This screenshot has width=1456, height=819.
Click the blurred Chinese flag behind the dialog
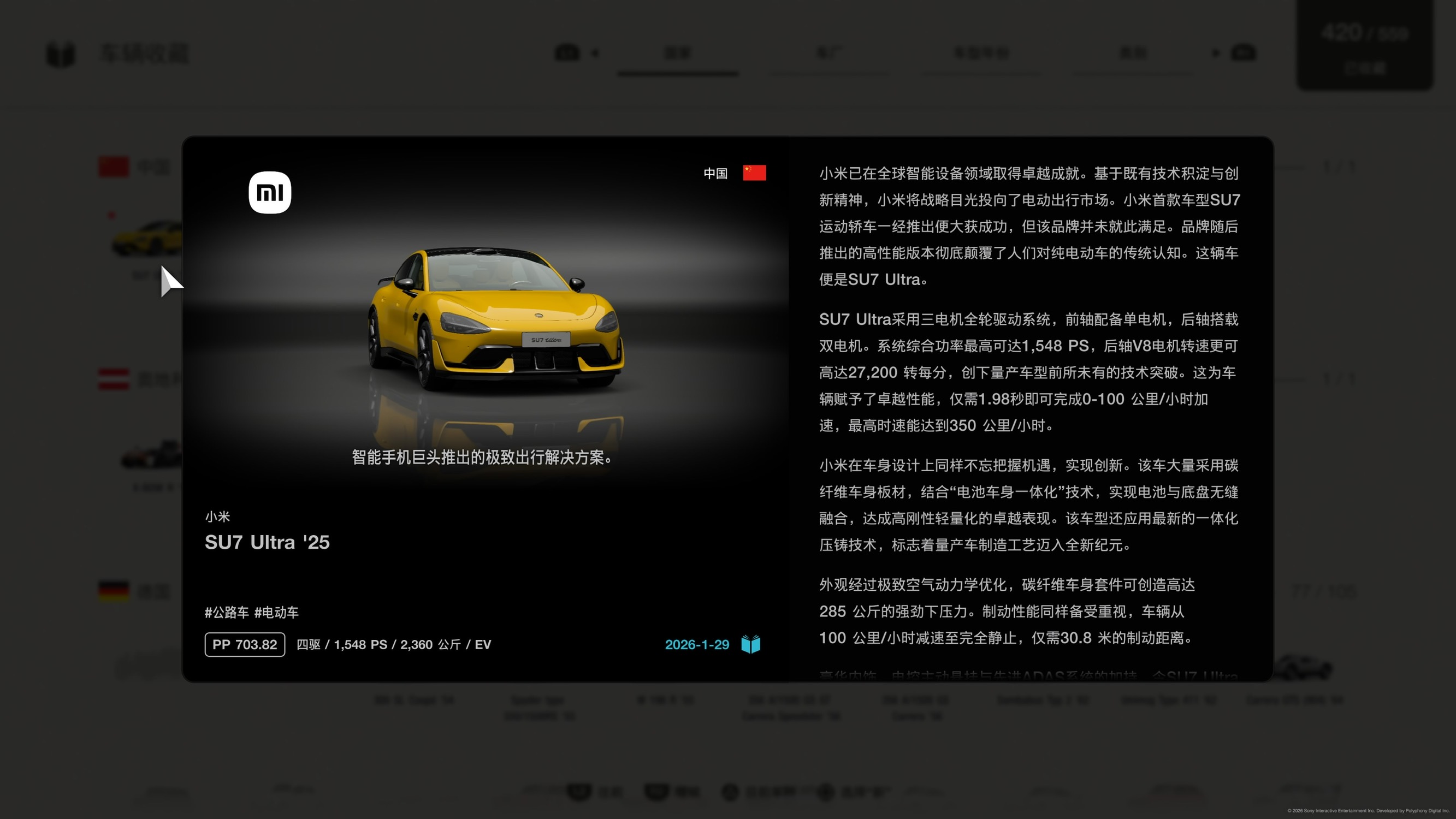[114, 167]
